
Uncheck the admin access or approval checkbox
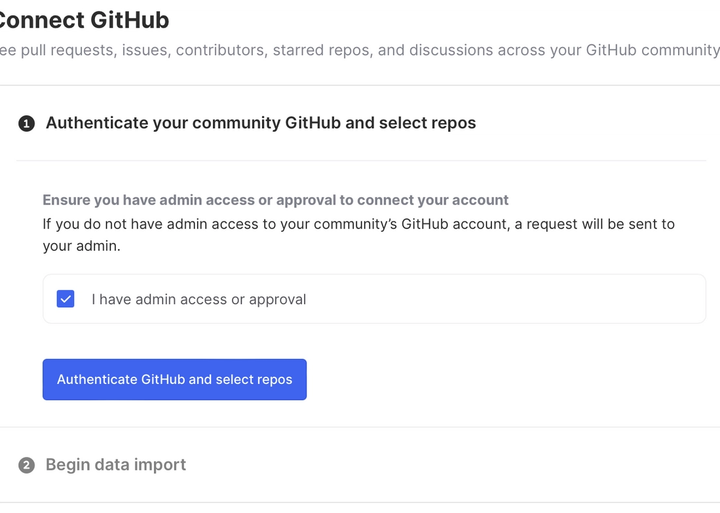pos(65,299)
